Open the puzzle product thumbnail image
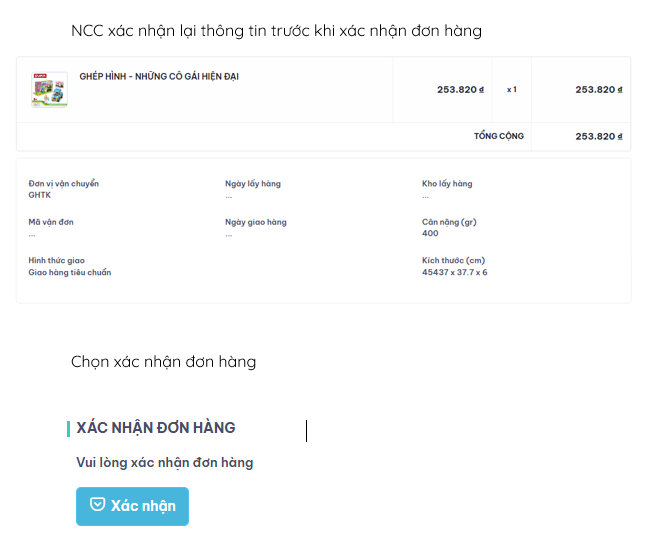Viewport: 647px width, 535px height. [49, 89]
